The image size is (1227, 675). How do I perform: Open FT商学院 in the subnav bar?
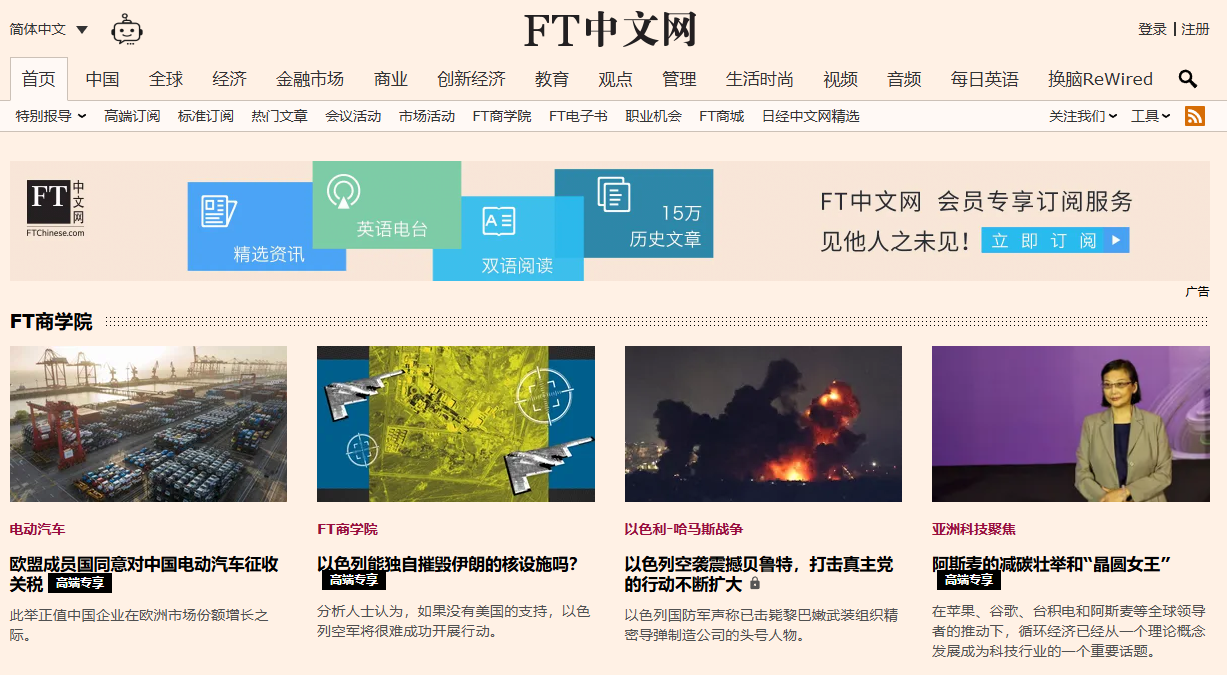click(502, 116)
